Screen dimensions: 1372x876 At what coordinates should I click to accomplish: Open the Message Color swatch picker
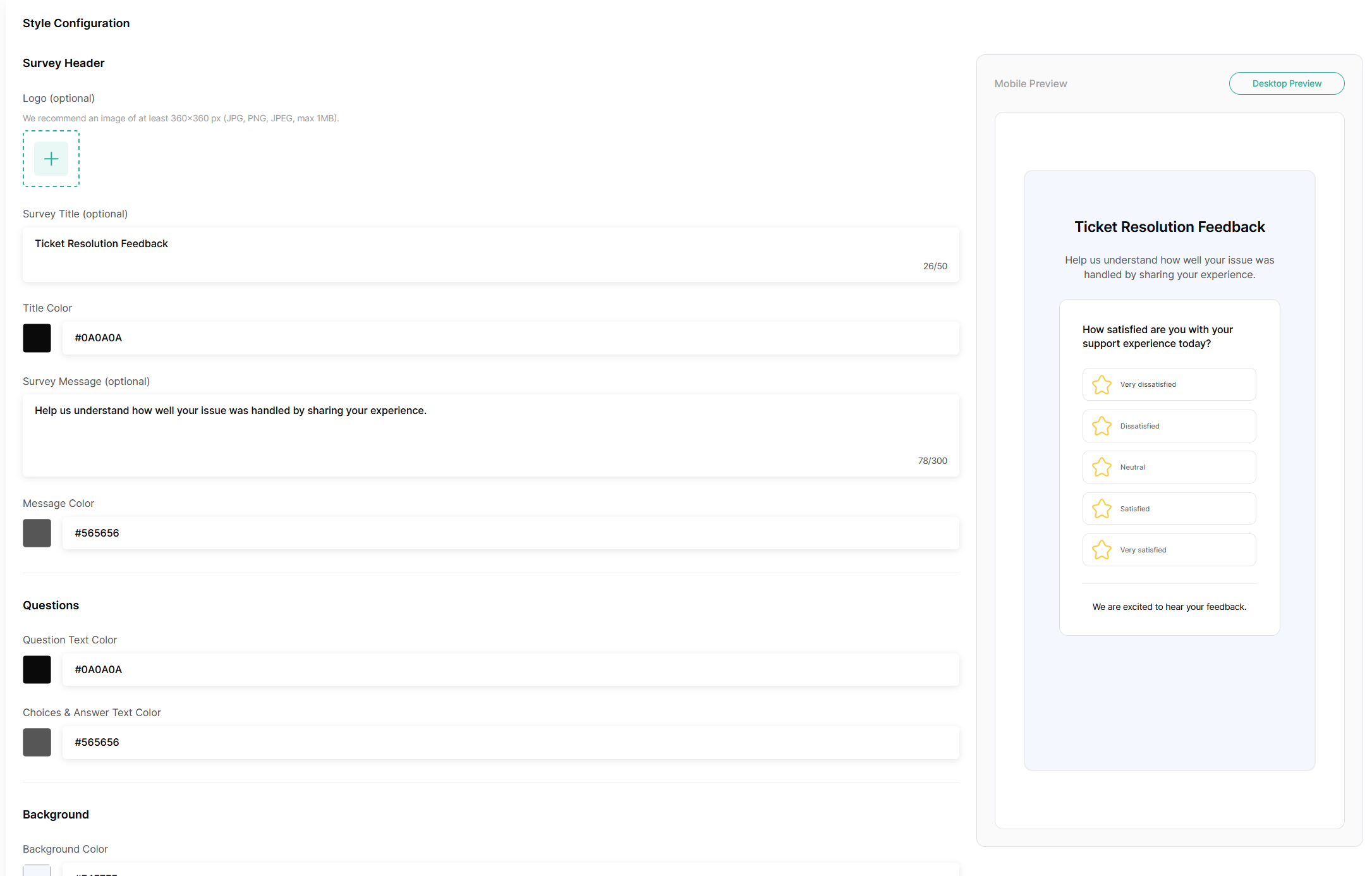point(37,533)
